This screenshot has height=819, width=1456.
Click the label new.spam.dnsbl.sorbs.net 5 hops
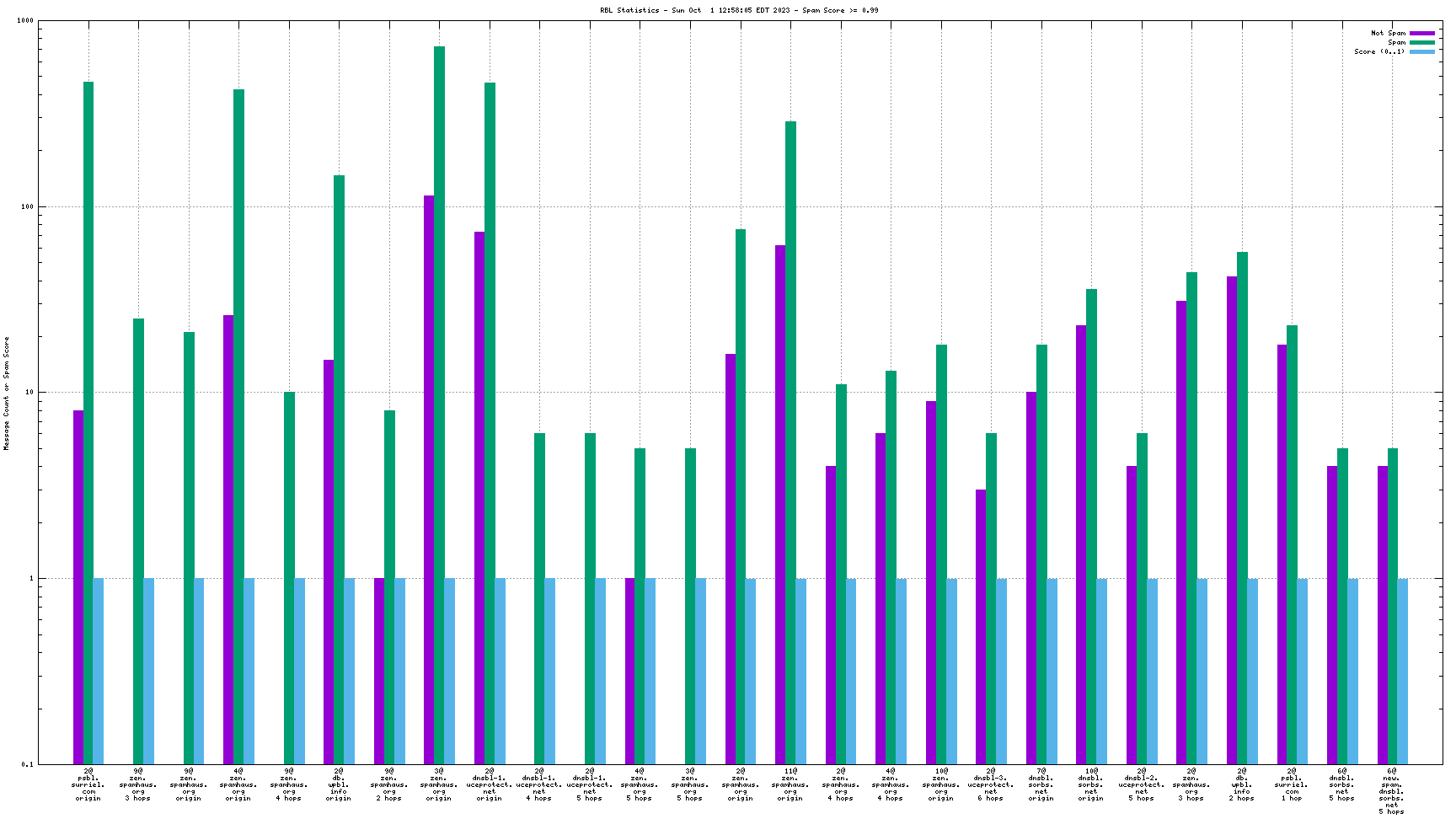1391,791
